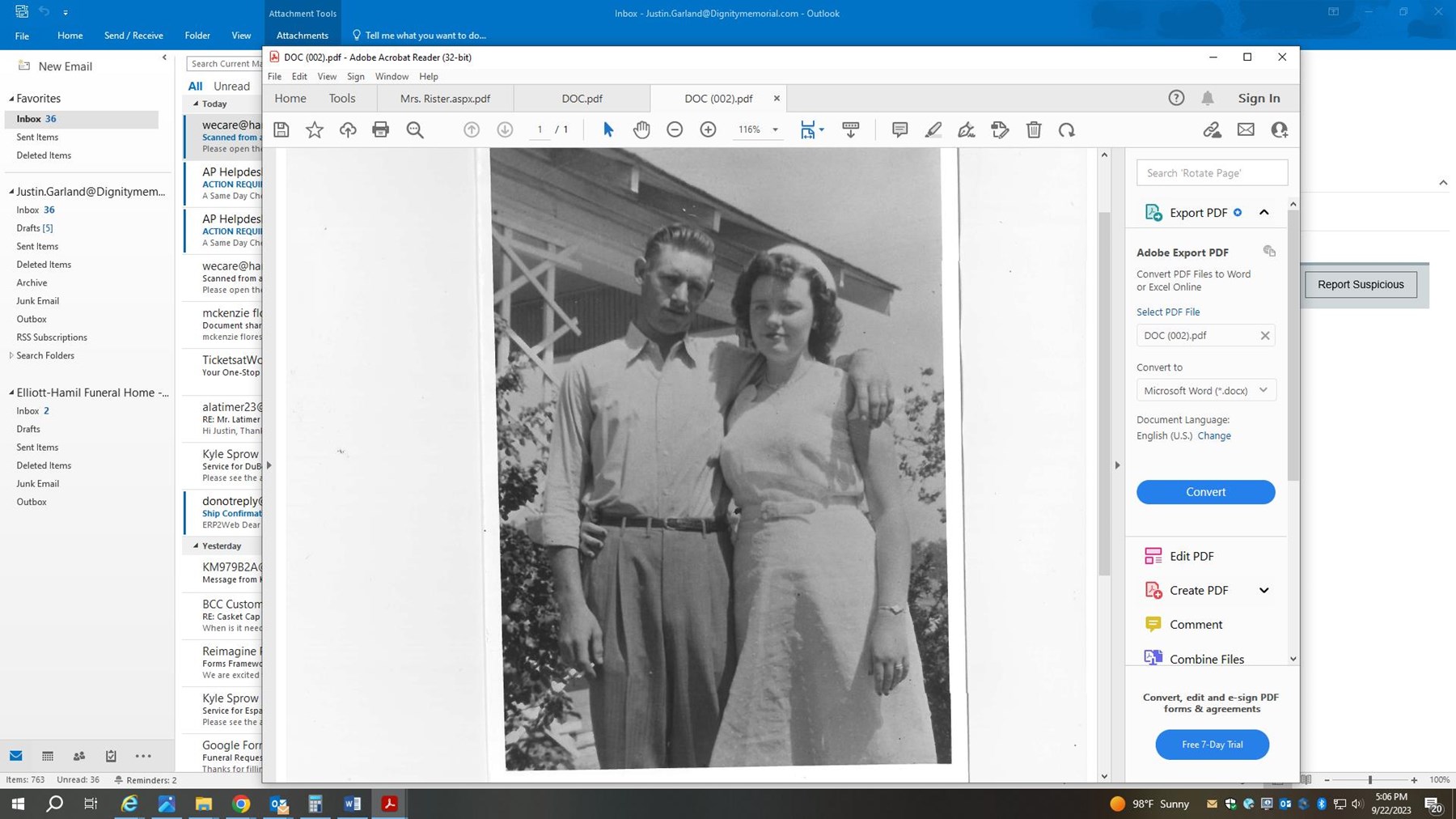Click the Fill & Sign pen icon
1456x819 pixels.
[966, 129]
